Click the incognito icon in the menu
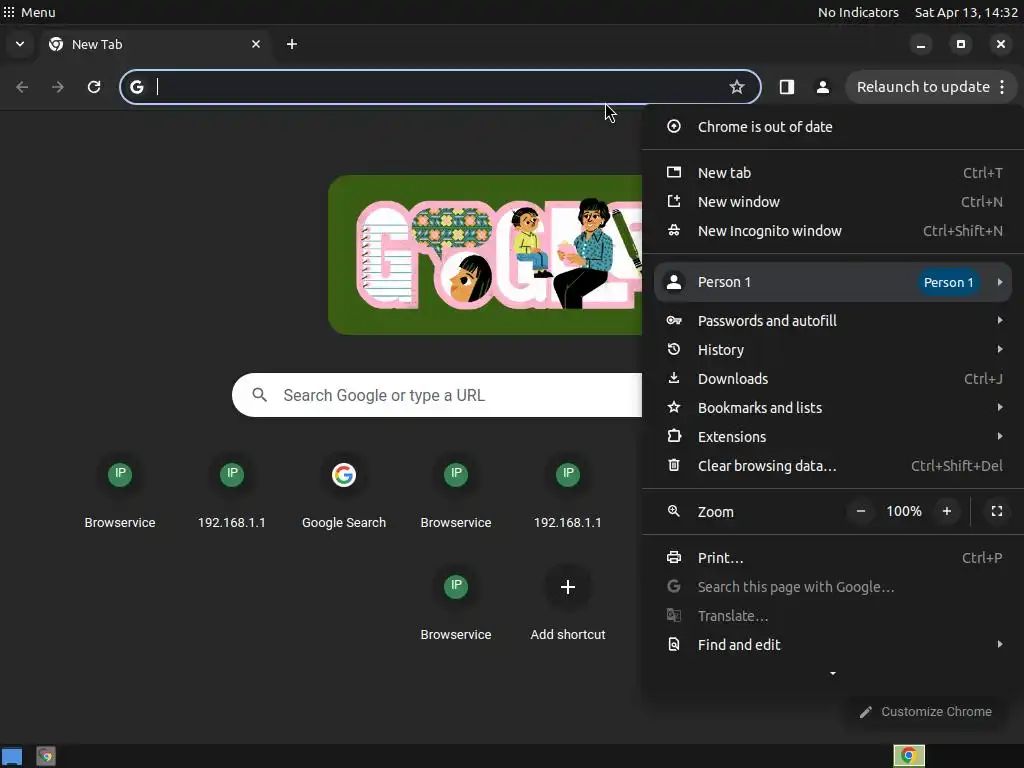The width and height of the screenshot is (1024, 768). coord(674,230)
